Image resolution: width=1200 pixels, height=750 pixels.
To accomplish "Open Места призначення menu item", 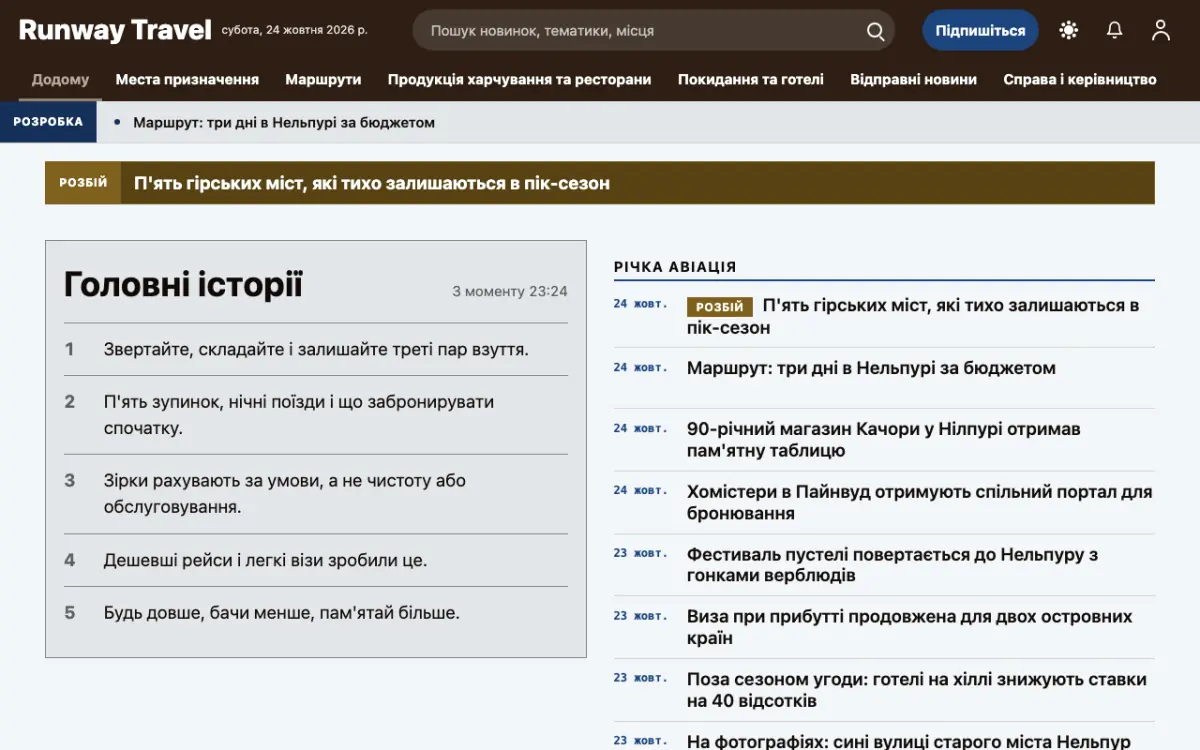I will tap(187, 79).
